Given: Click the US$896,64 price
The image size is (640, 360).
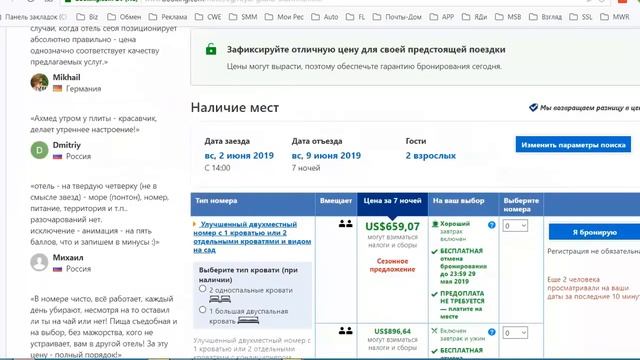Looking at the screenshot, I should click(392, 331).
